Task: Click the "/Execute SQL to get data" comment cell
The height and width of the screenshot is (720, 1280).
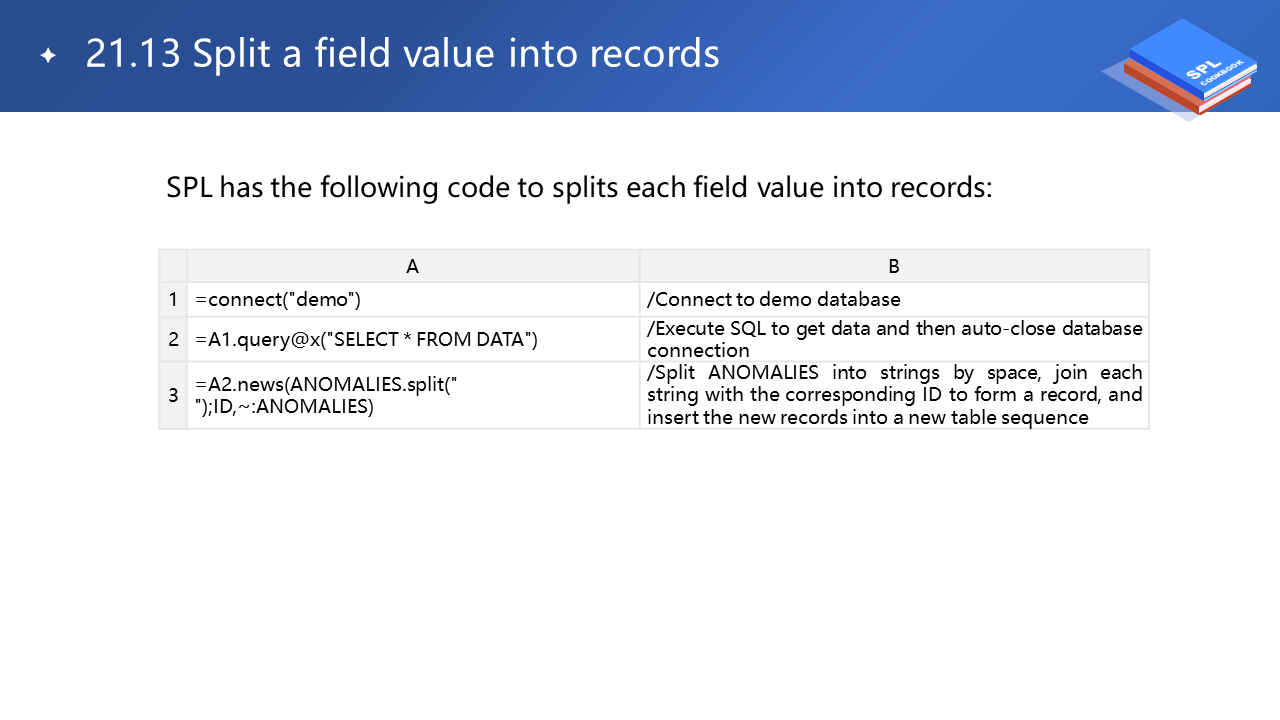Action: [894, 339]
